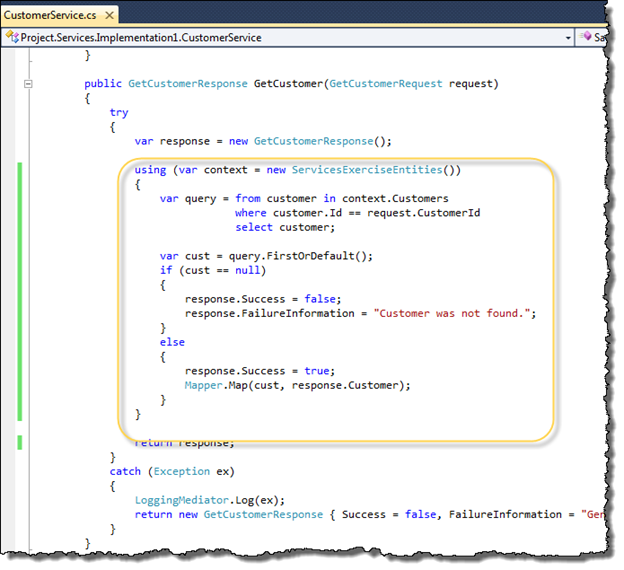The width and height of the screenshot is (624, 570).
Task: Click the "Customer was not found." string
Action: (452, 313)
